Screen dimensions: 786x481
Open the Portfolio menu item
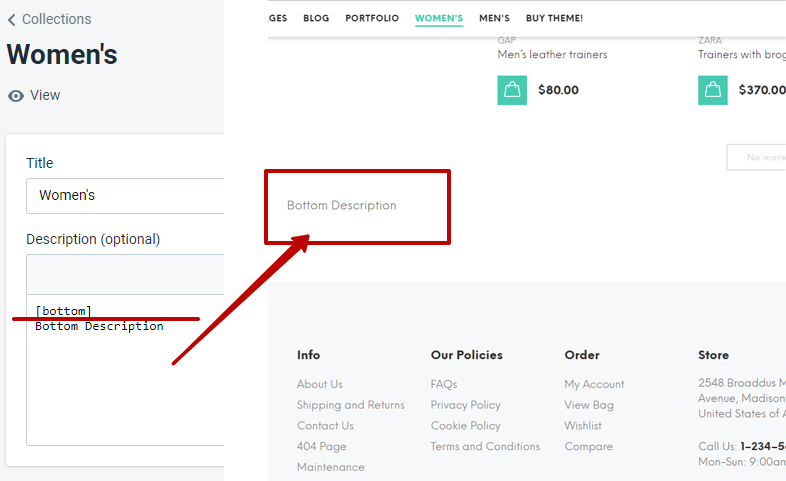click(372, 18)
